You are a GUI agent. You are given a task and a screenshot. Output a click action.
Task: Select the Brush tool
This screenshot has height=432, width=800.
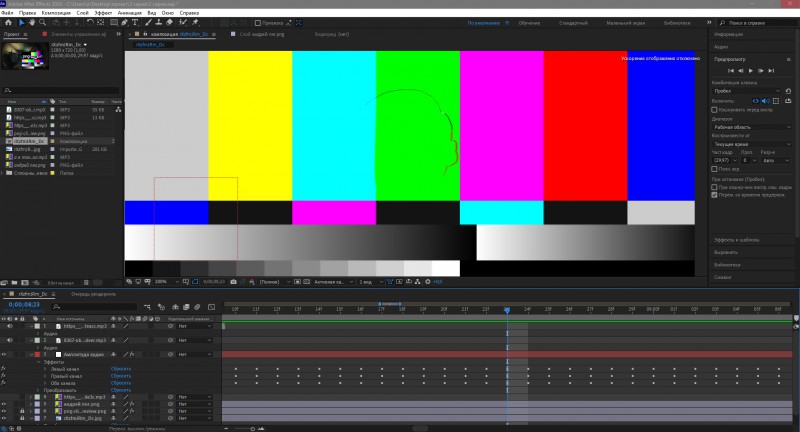pyautogui.click(x=148, y=22)
